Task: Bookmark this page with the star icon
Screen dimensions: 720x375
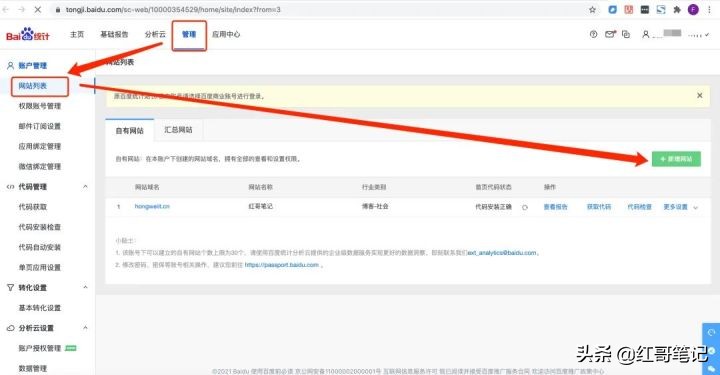Action: click(x=592, y=10)
